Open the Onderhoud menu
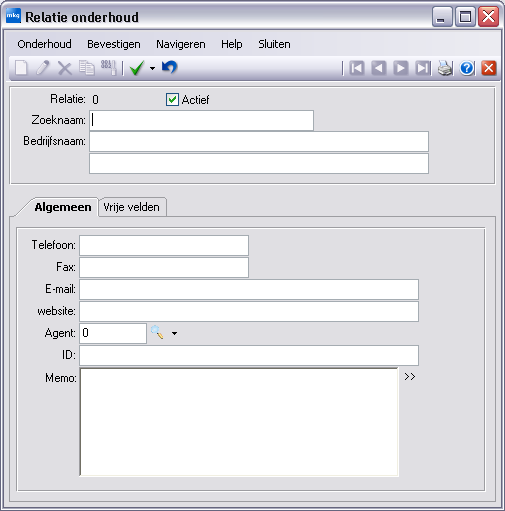The width and height of the screenshot is (505, 511). pyautogui.click(x=44, y=44)
